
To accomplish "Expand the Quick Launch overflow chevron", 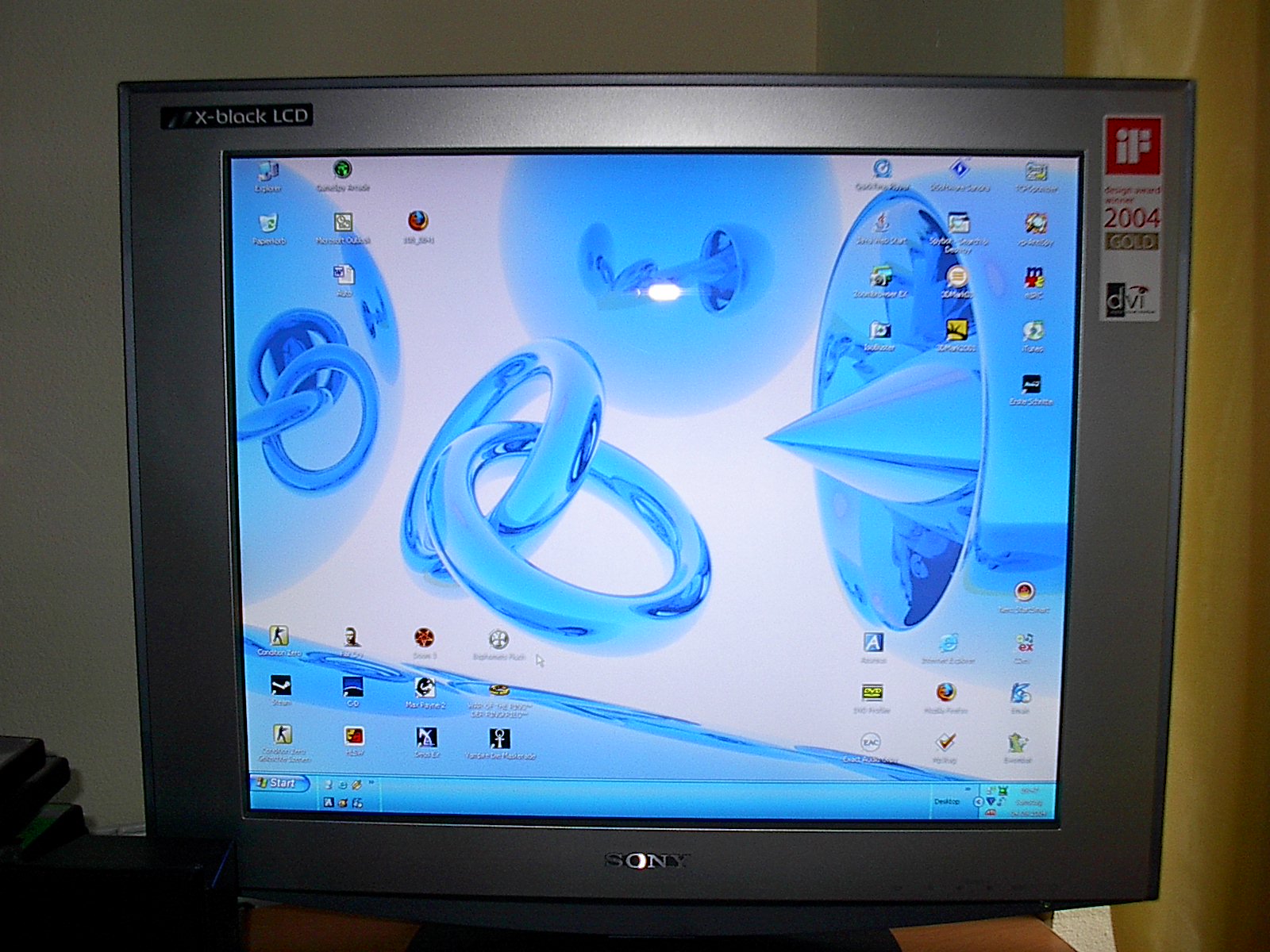I will tap(371, 783).
